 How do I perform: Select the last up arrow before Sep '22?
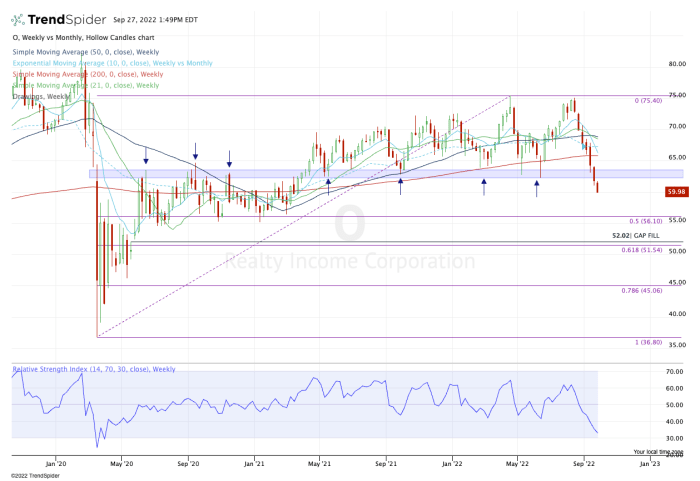pos(537,184)
